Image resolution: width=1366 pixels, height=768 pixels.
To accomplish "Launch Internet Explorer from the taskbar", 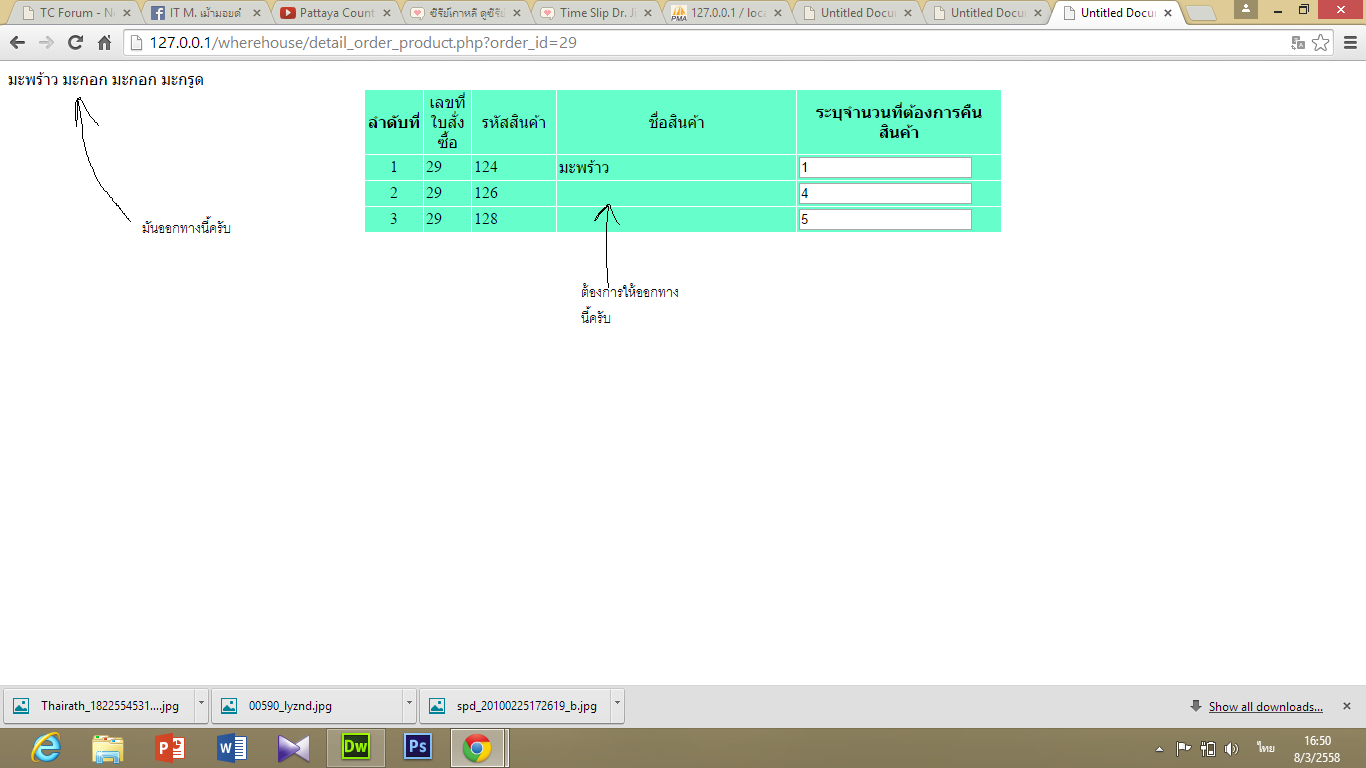I will pyautogui.click(x=46, y=747).
